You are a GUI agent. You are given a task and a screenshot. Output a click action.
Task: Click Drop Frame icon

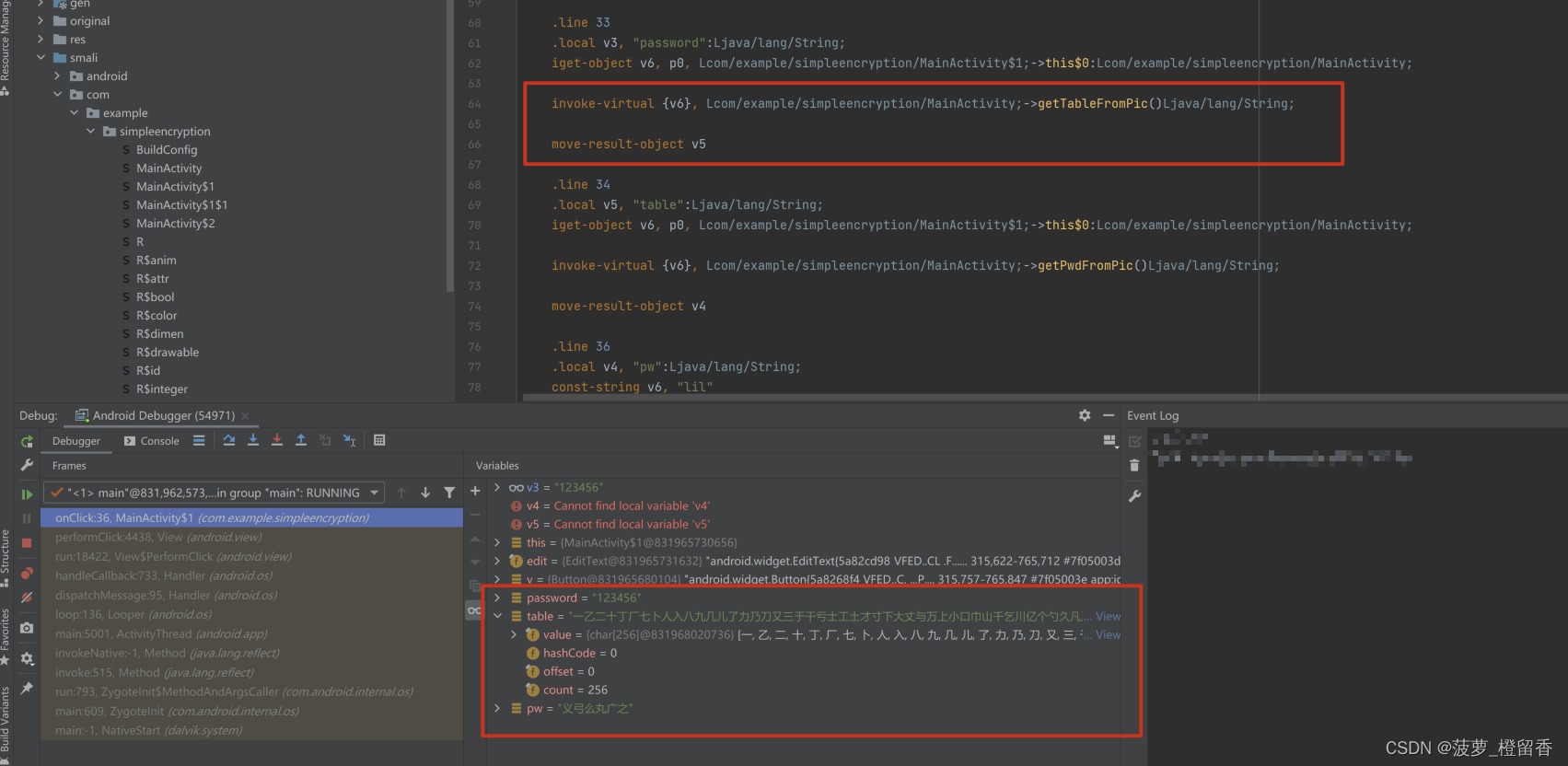(x=325, y=441)
